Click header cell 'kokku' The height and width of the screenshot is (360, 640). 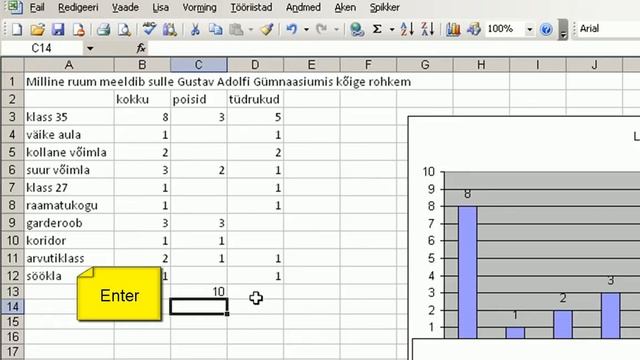pyautogui.click(x=142, y=100)
